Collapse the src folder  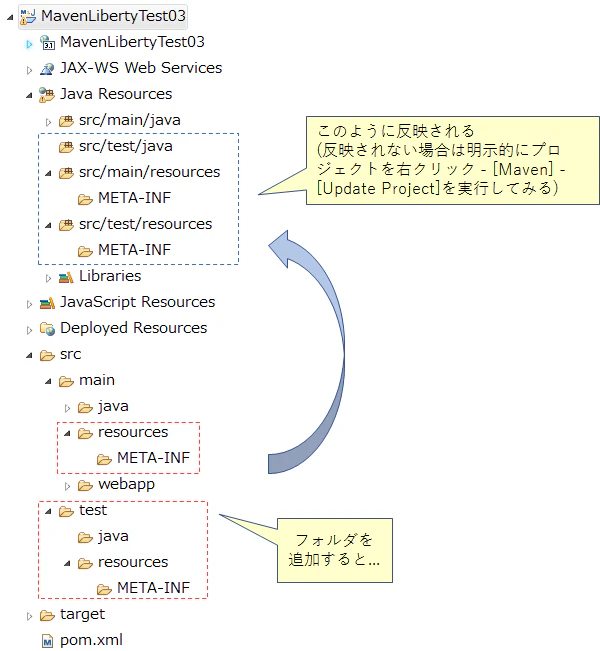[x=29, y=356]
